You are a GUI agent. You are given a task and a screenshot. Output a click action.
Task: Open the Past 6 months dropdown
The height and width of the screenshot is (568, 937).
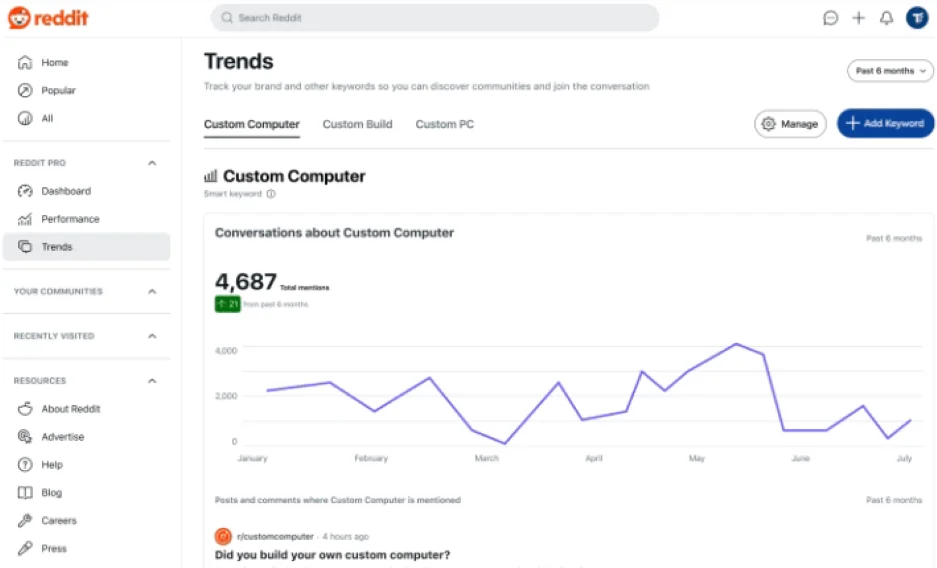[890, 71]
